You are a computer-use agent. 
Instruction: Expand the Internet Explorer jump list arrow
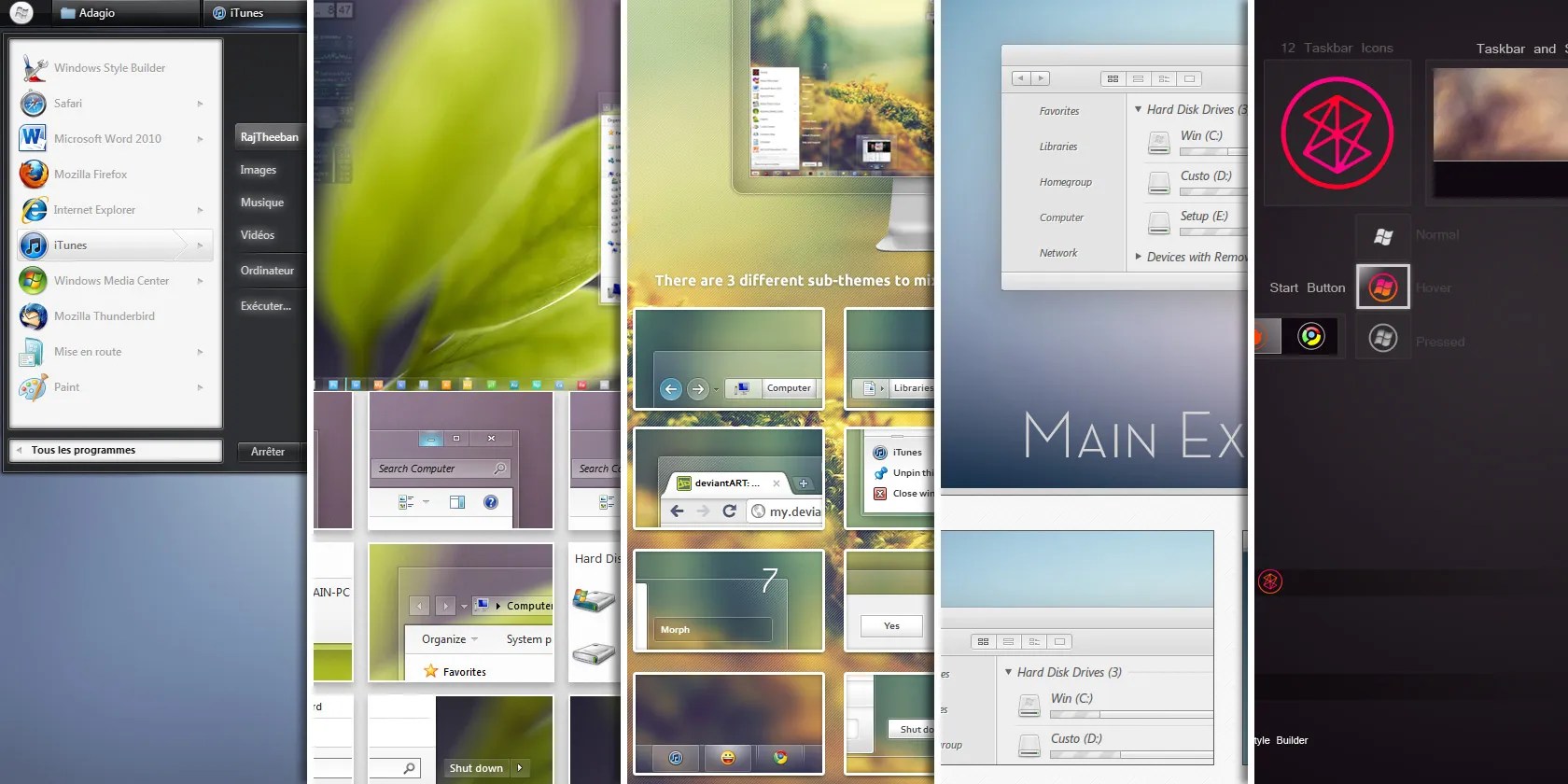200,210
